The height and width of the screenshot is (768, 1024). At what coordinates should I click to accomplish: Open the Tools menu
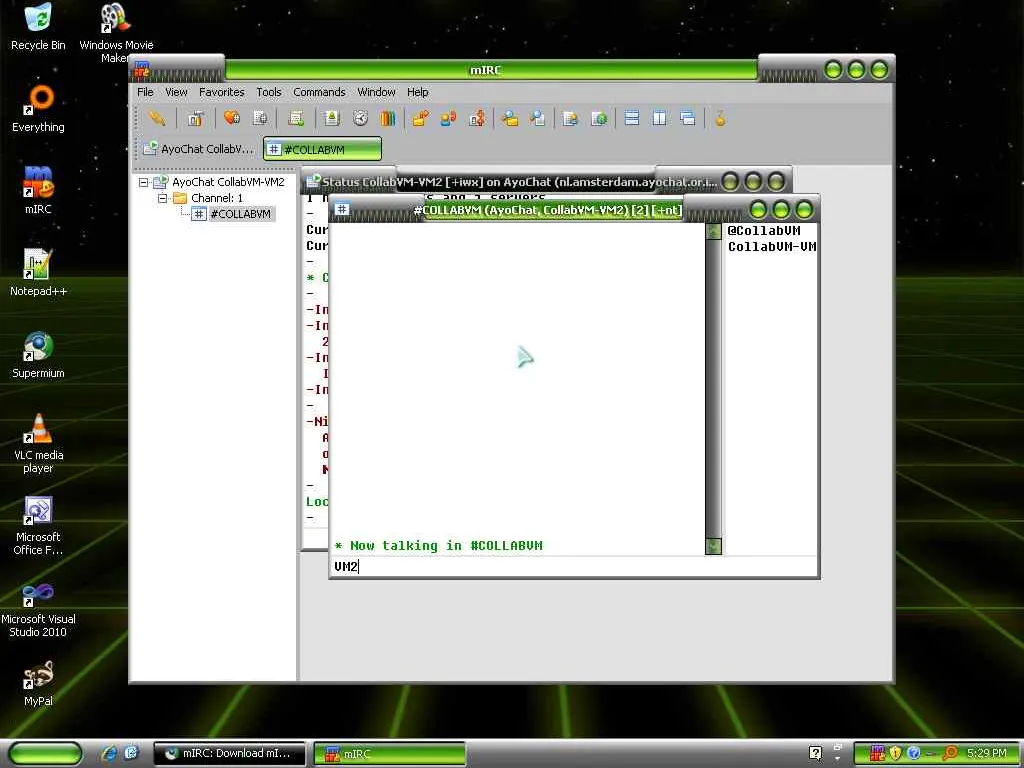[x=268, y=92]
